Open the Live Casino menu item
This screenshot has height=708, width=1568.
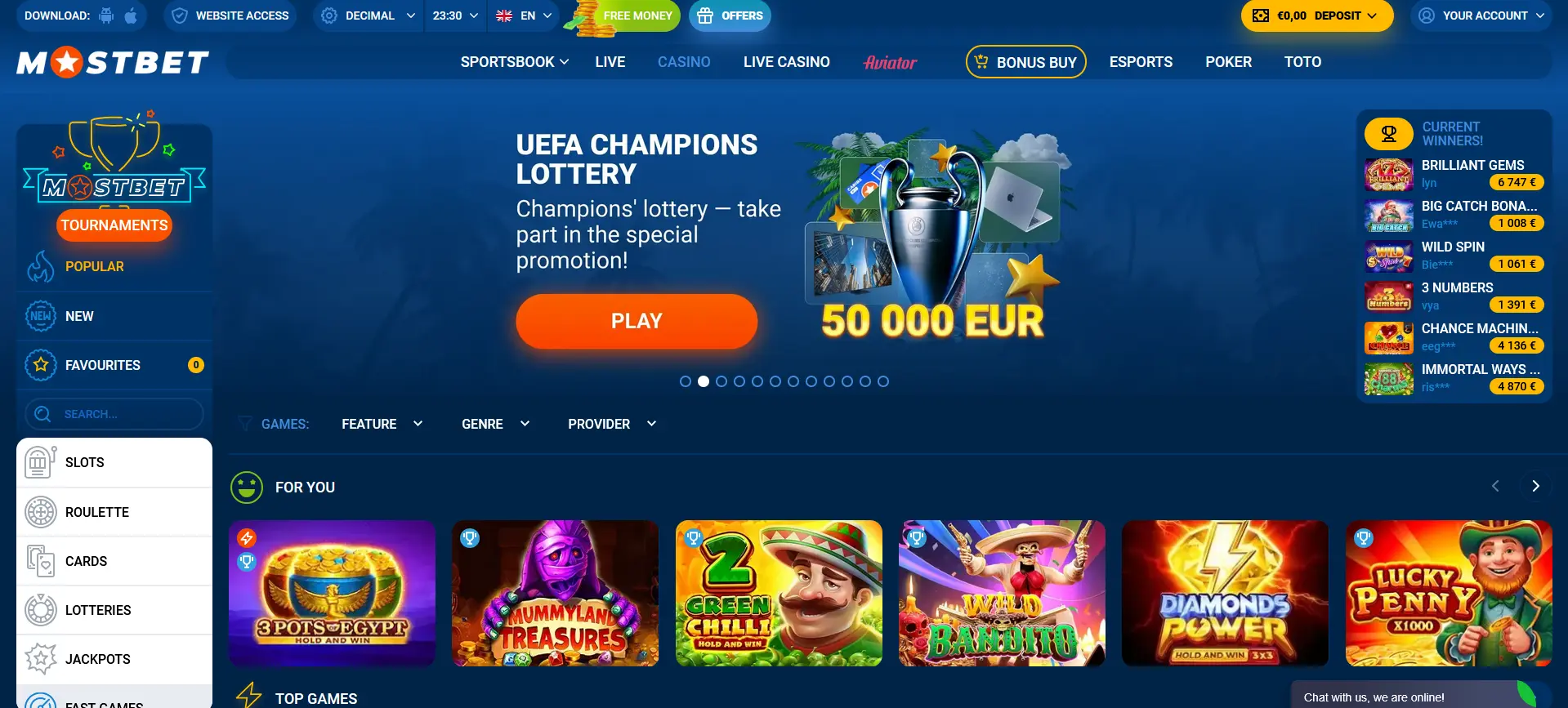point(787,62)
